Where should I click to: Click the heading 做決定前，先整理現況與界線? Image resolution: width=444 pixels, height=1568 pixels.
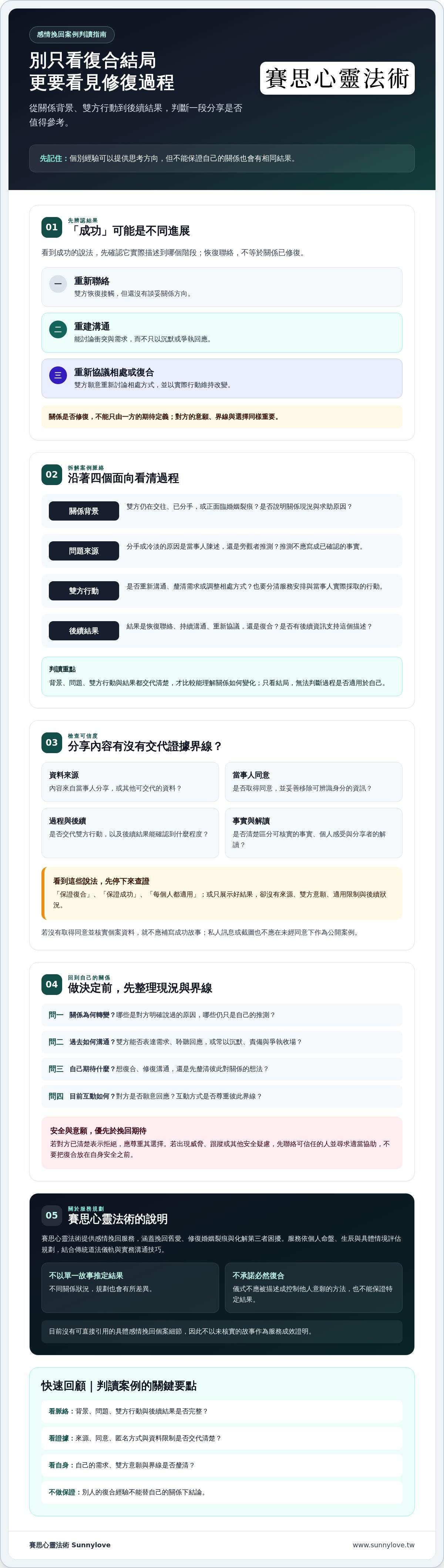pyautogui.click(x=140, y=987)
